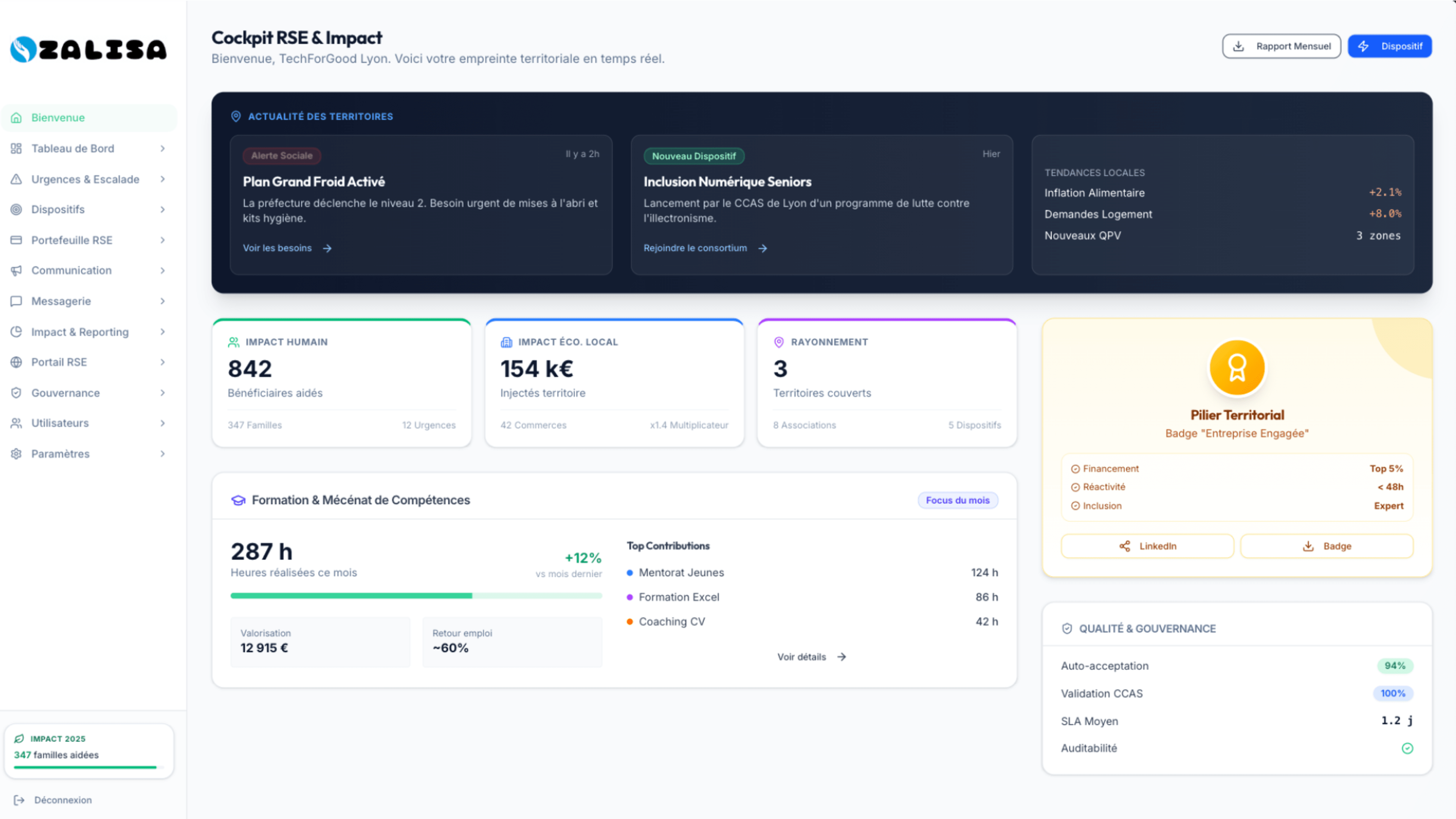The height and width of the screenshot is (819, 1456).
Task: Click the Zalisa logo icon
Action: pyautogui.click(x=23, y=49)
